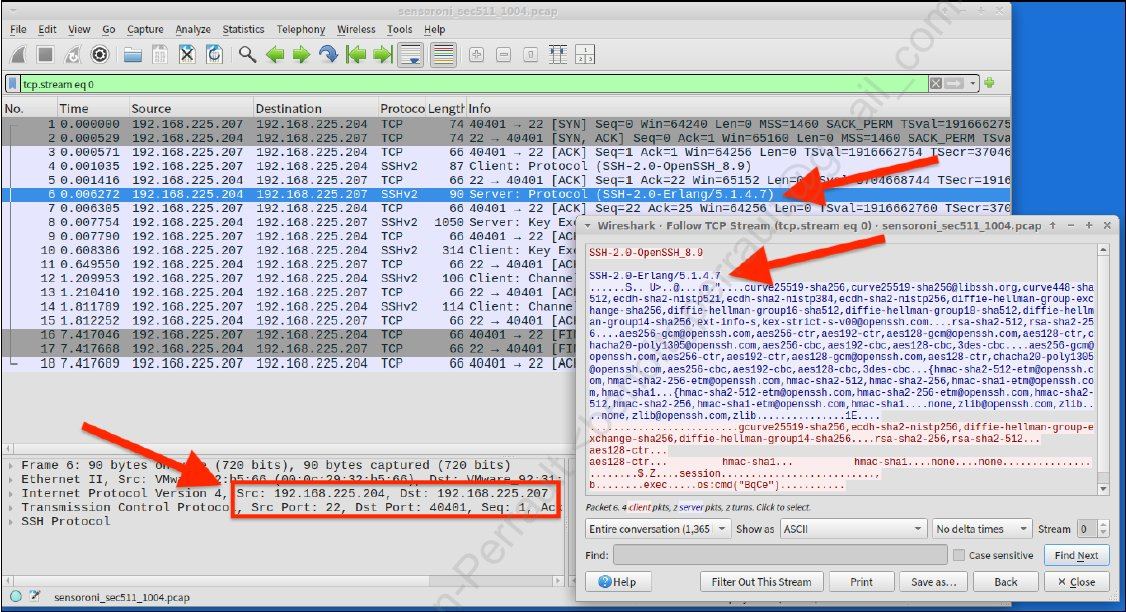Viewport: 1126px width, 612px height.
Task: Click Filter Out This Stream button
Action: [761, 582]
